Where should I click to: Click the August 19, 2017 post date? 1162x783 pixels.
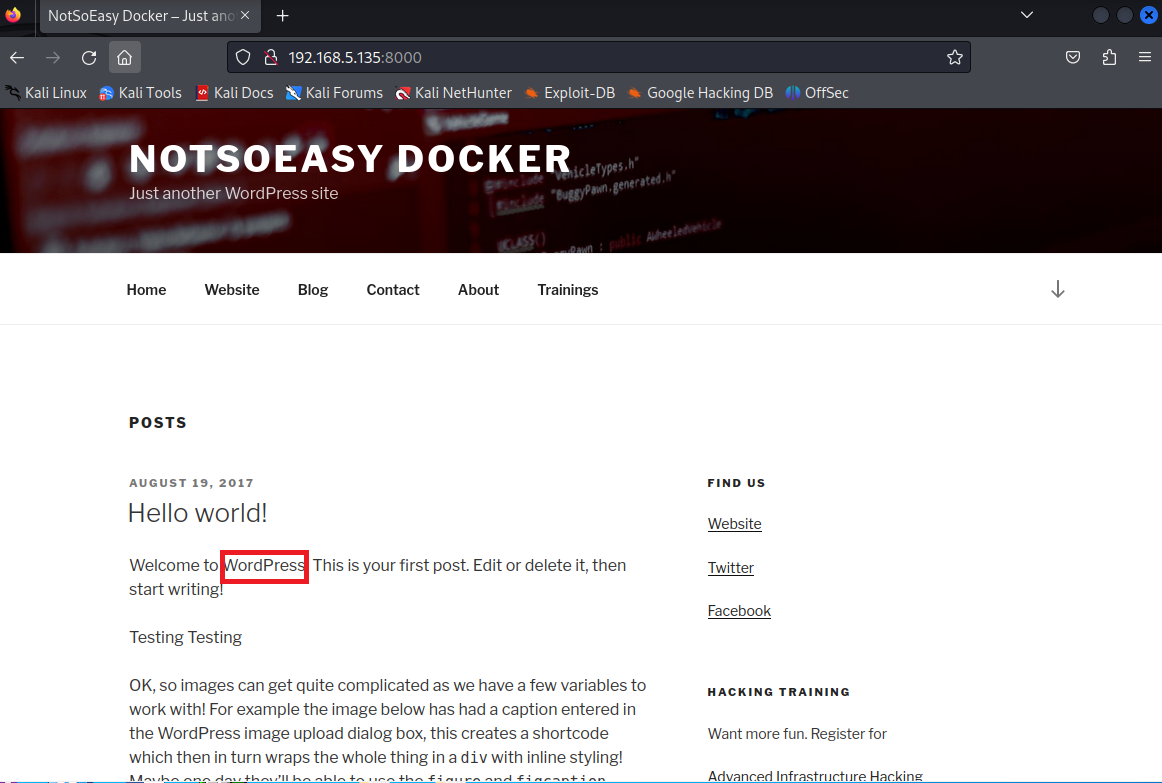click(191, 483)
